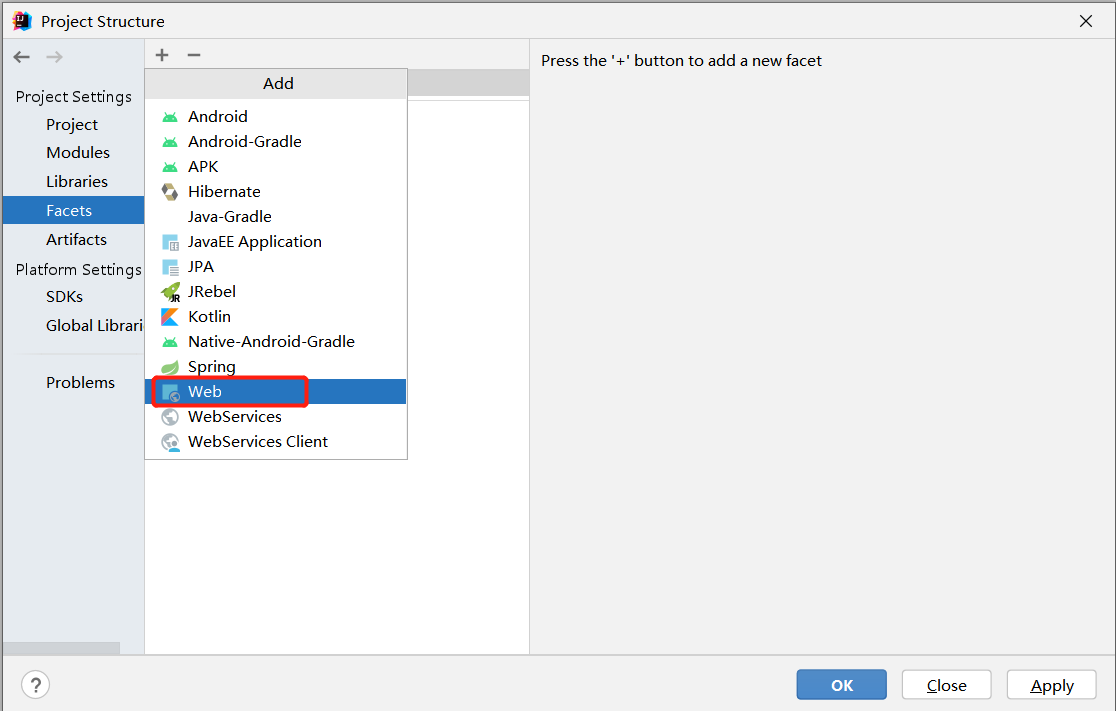Choose Spring facet entry
1116x711 pixels.
(275, 367)
